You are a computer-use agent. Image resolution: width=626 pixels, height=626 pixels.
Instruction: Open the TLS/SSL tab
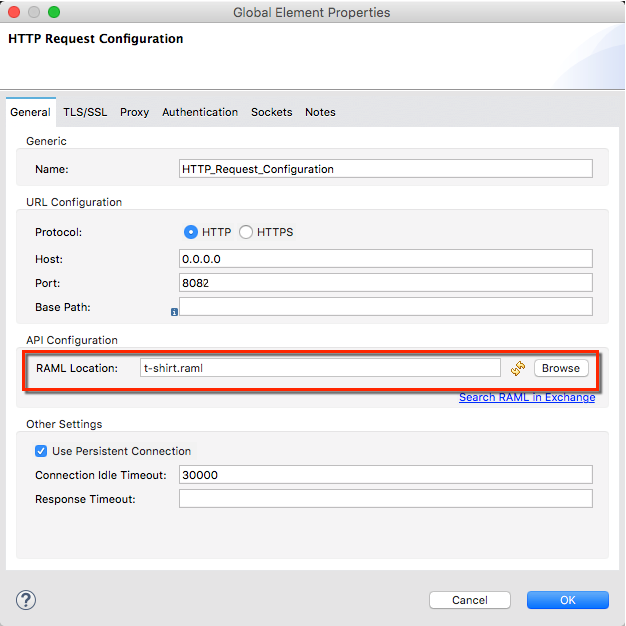(85, 112)
